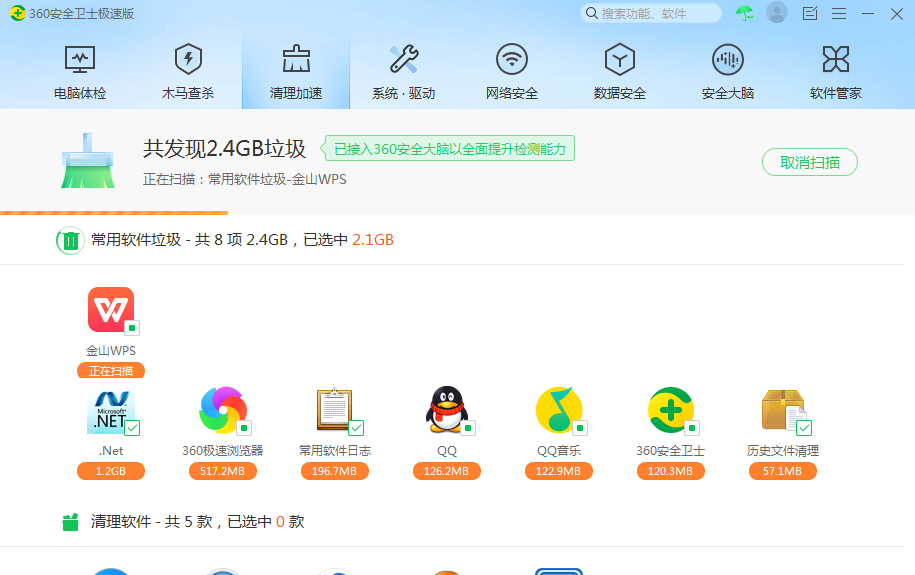Click the 金山WPS app icon
The image size is (915, 575).
111,309
